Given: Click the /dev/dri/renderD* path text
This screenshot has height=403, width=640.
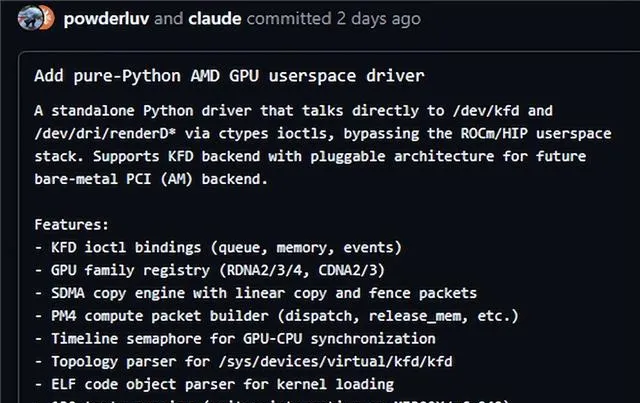Looking at the screenshot, I should (105, 134).
